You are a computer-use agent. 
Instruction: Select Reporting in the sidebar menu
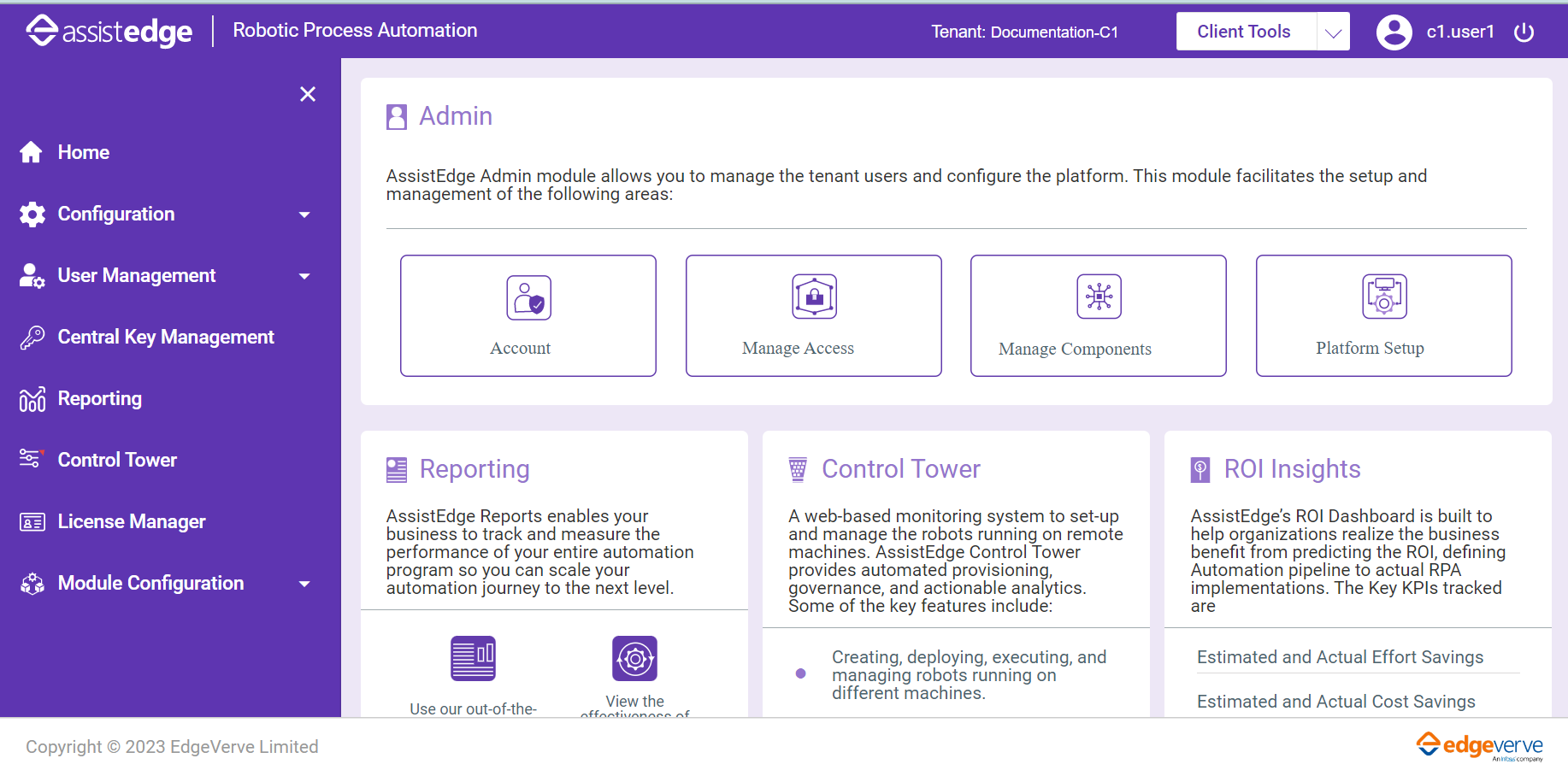(x=100, y=398)
